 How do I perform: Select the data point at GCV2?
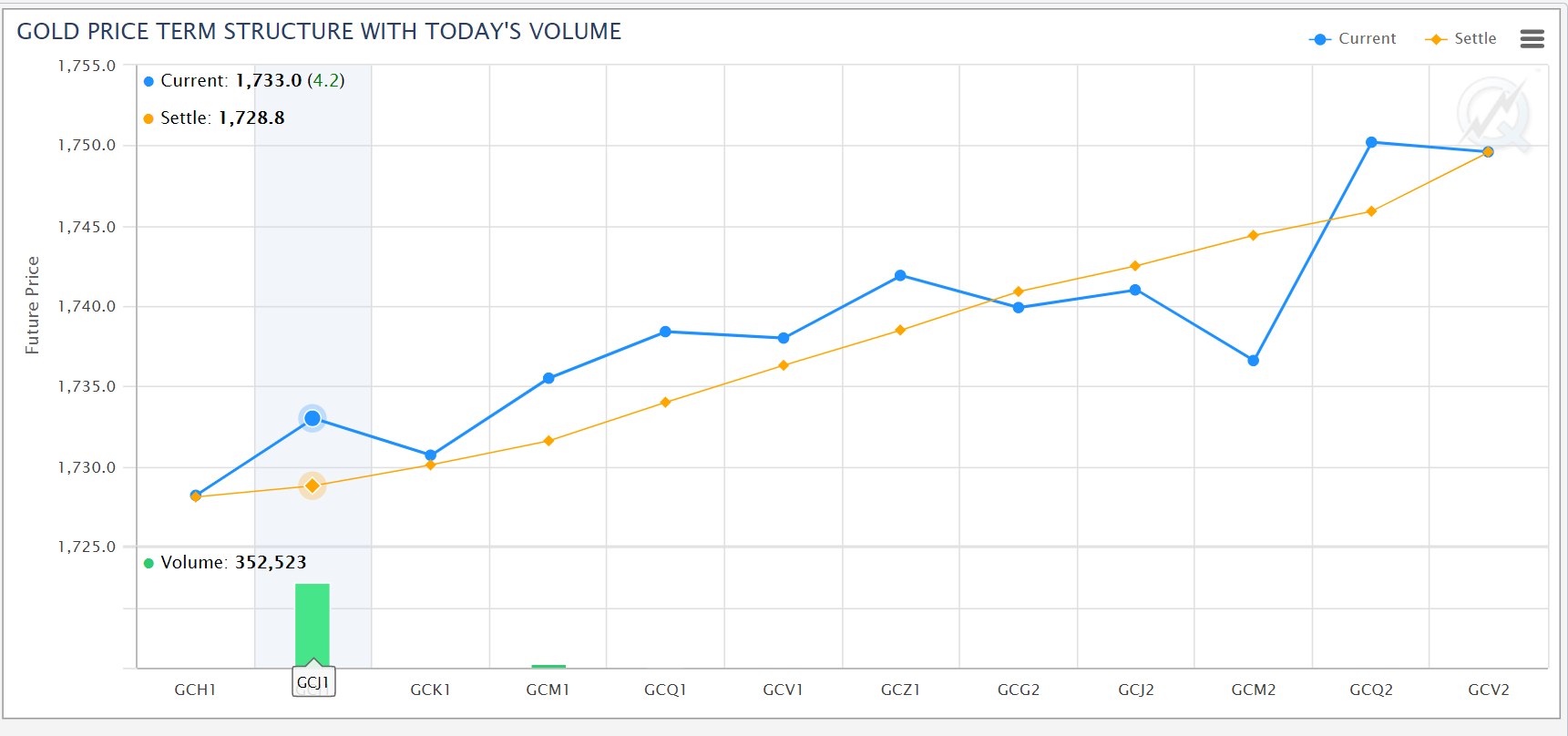point(1488,152)
